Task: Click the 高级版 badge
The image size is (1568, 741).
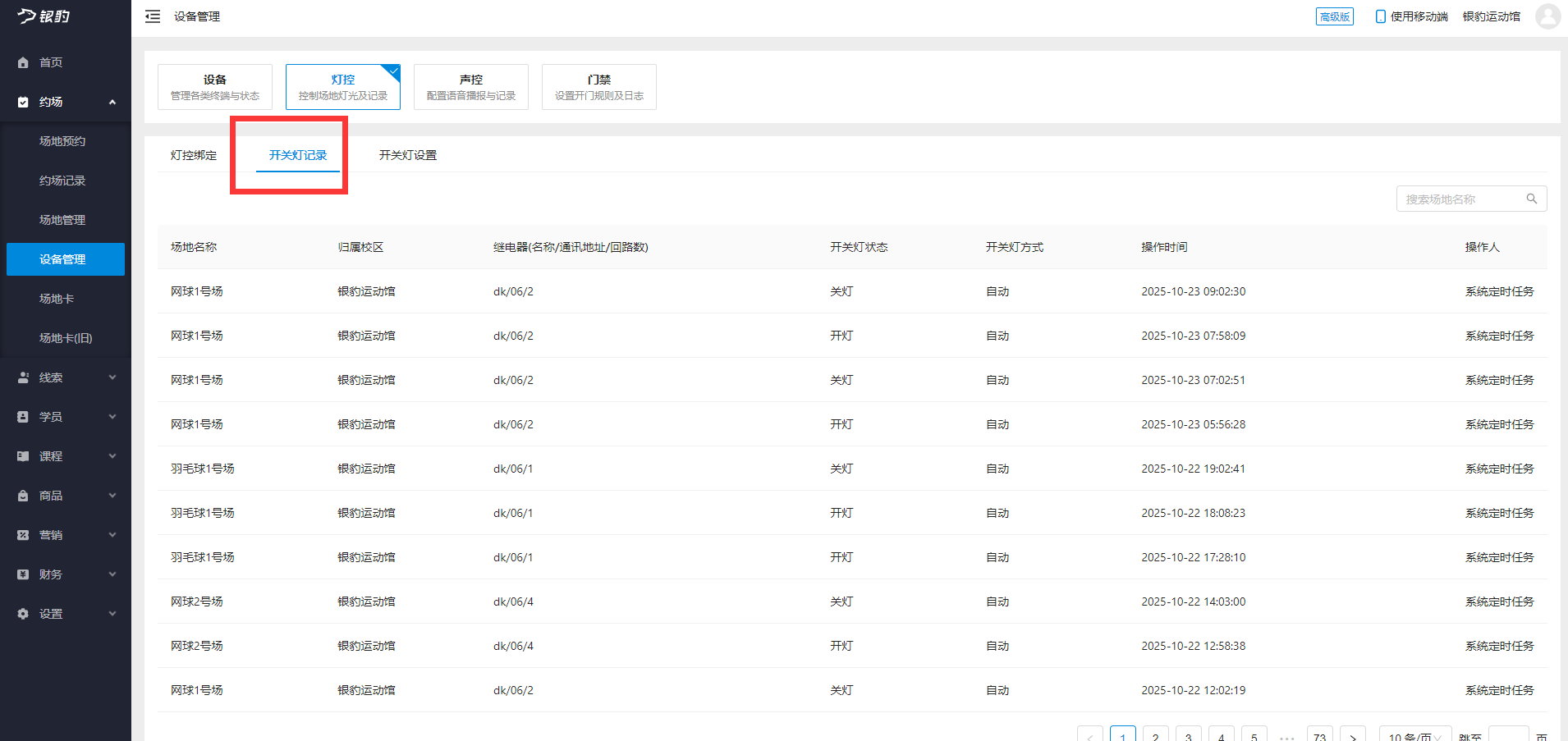Action: click(x=1334, y=16)
